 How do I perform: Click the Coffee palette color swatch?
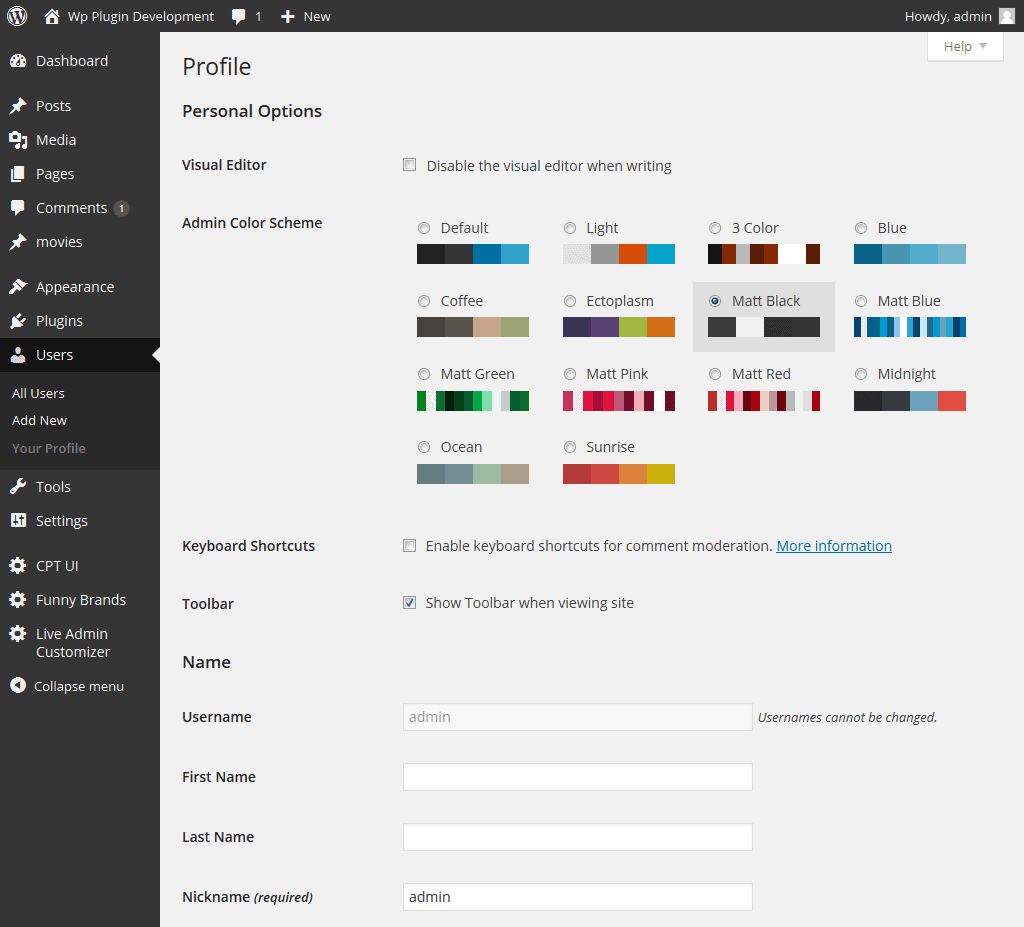click(473, 327)
